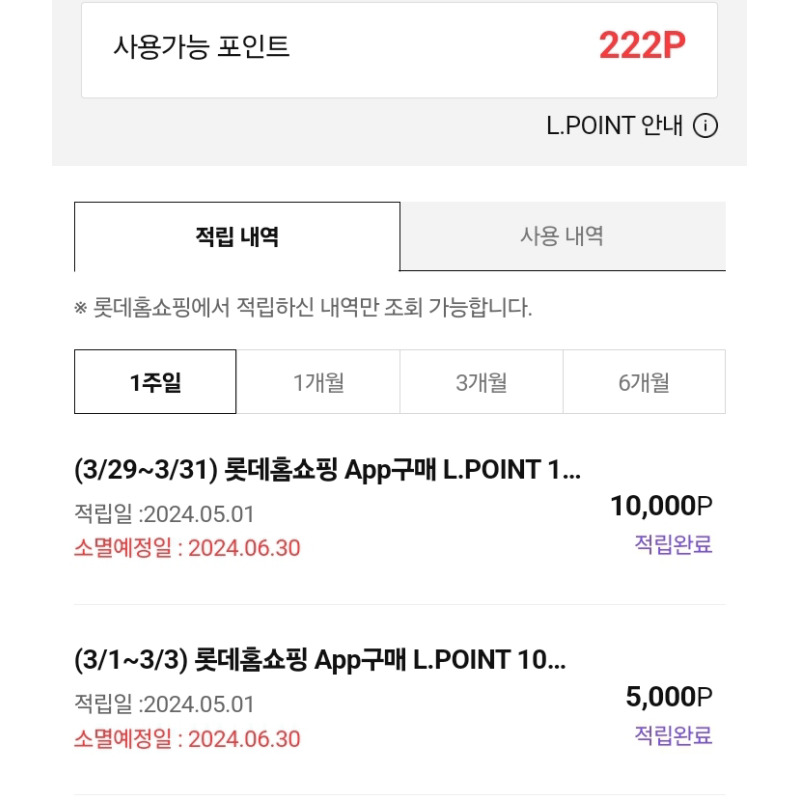The image size is (800, 800).
Task: Select the 6개월 period filter
Action: [x=644, y=381]
